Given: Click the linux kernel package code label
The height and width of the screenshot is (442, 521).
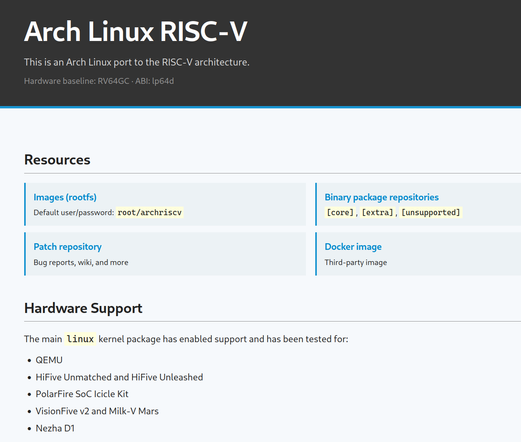Looking at the screenshot, I should click(x=80, y=339).
